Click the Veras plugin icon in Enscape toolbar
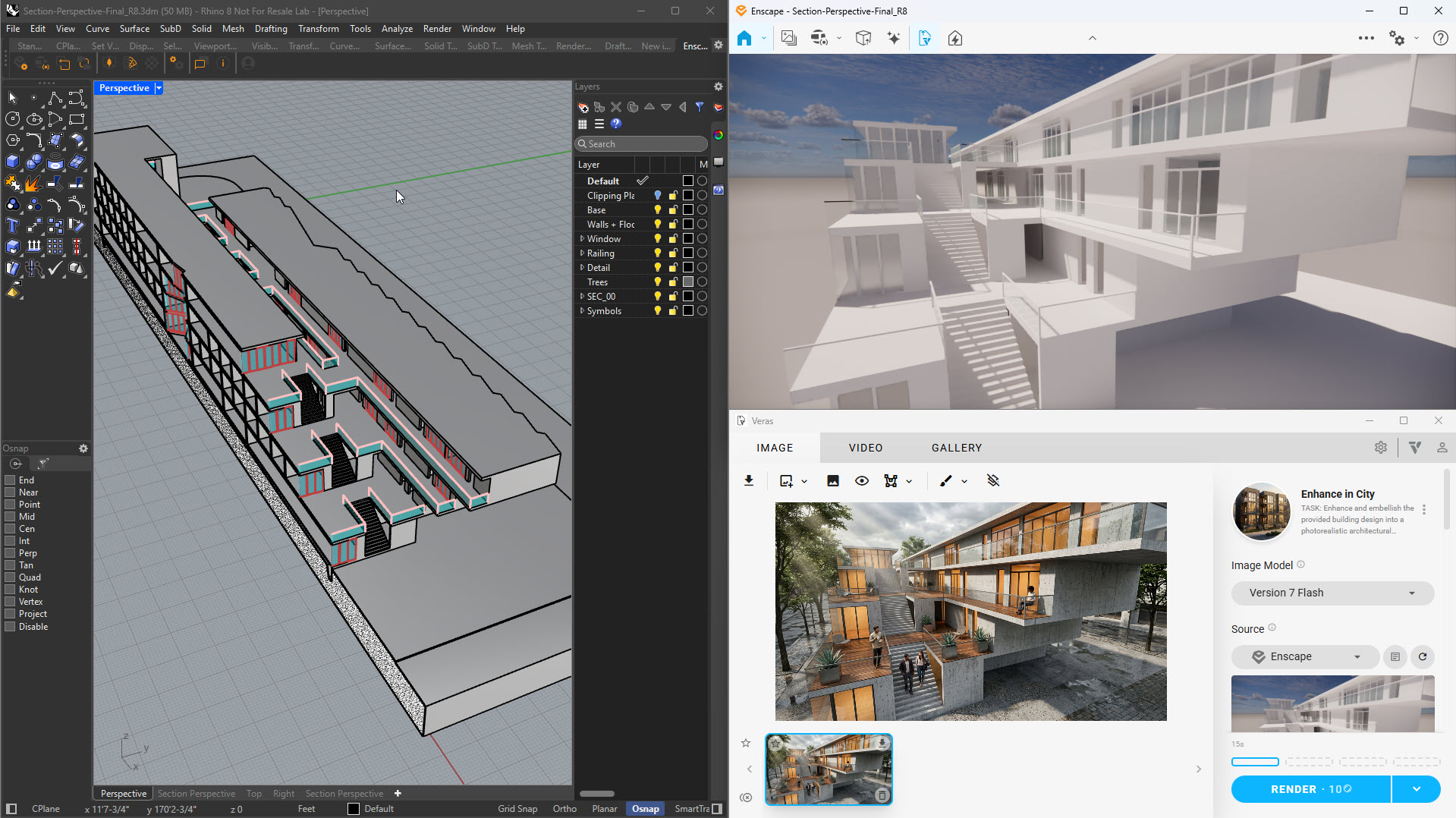 pos(925,38)
